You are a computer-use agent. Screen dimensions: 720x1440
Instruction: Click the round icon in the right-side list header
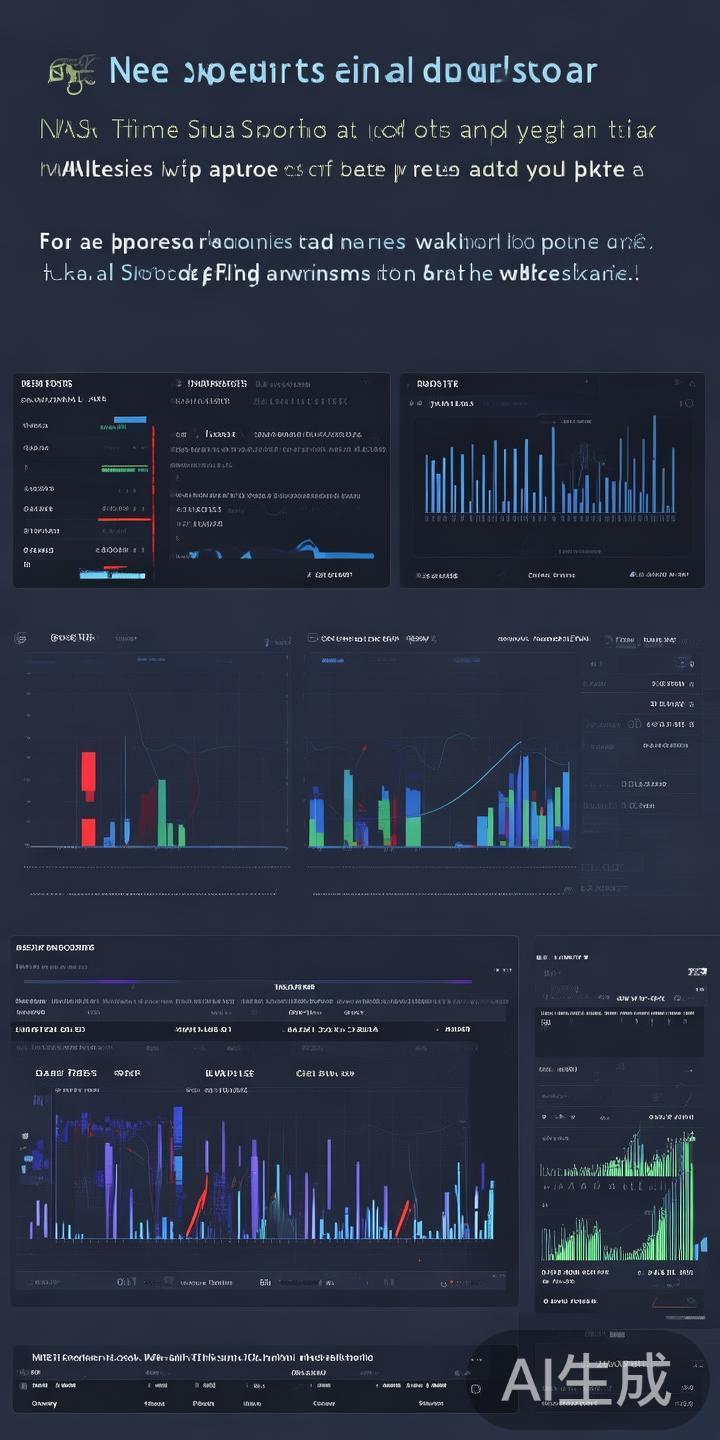coord(684,663)
